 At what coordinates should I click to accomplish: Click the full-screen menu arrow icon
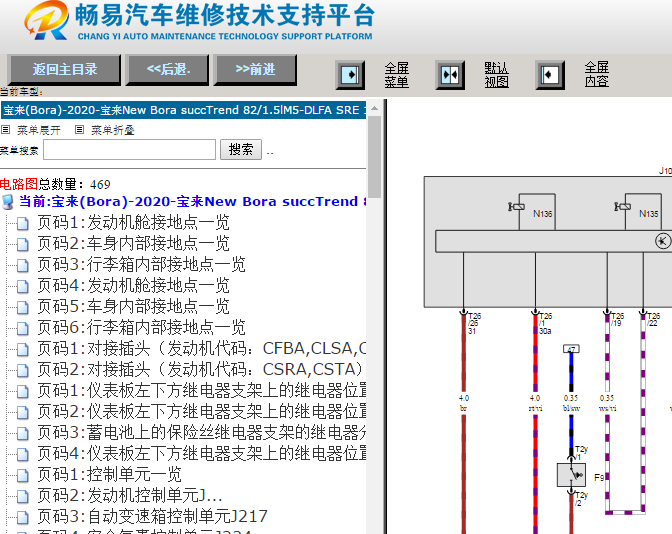pyautogui.click(x=350, y=75)
